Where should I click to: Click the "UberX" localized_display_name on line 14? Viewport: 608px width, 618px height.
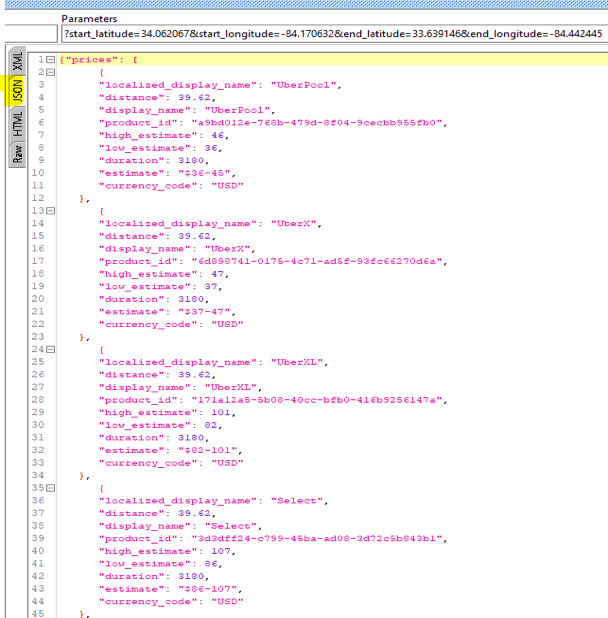293,224
